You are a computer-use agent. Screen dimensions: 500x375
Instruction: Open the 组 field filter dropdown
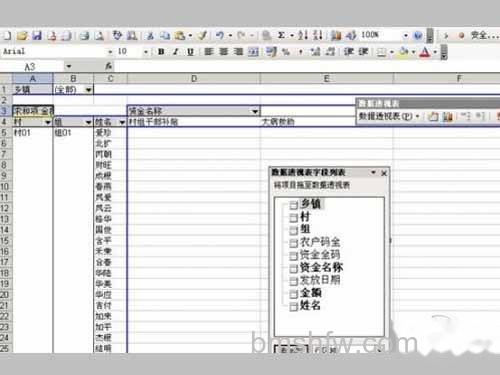(x=88, y=122)
